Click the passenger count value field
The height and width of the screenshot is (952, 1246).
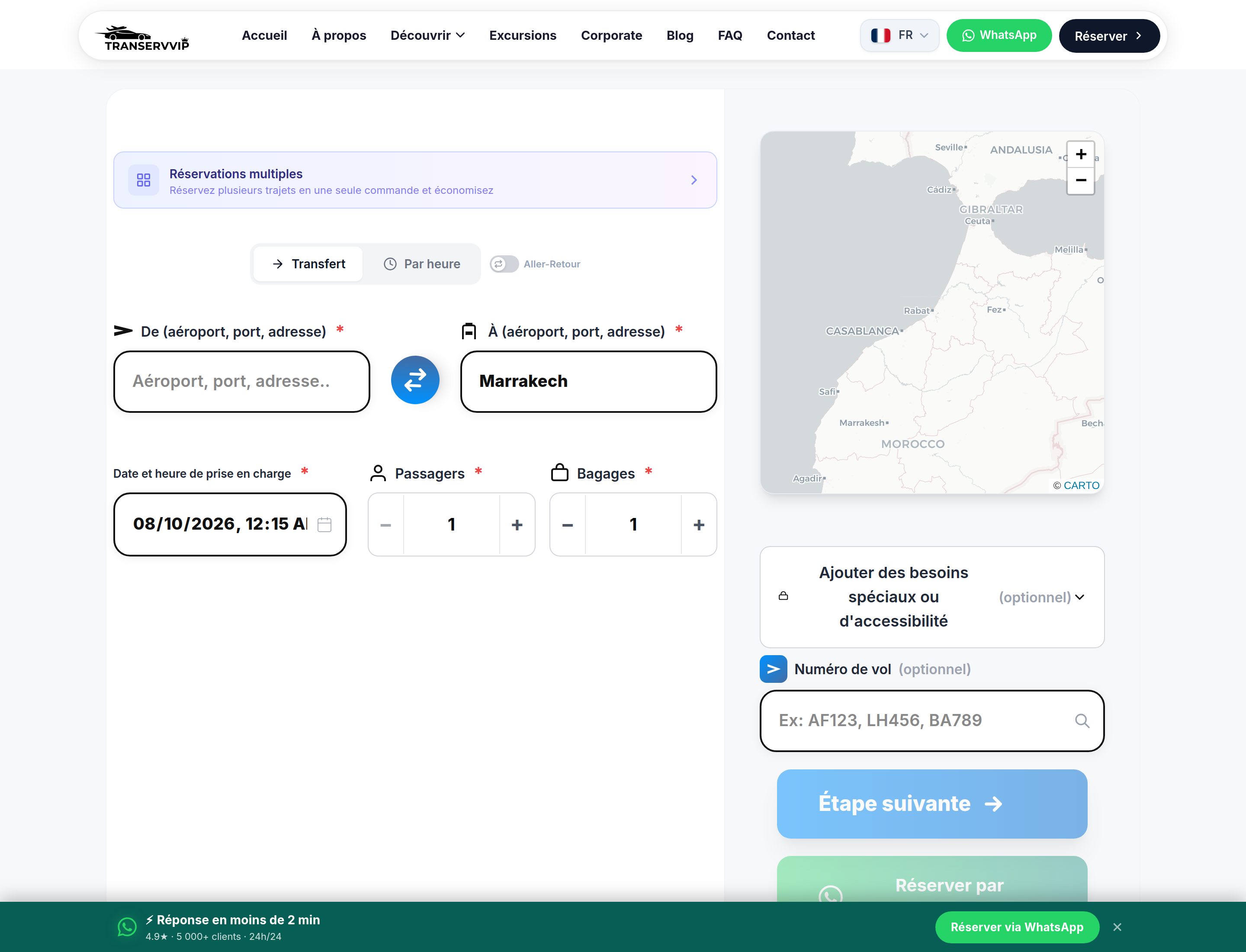click(452, 525)
